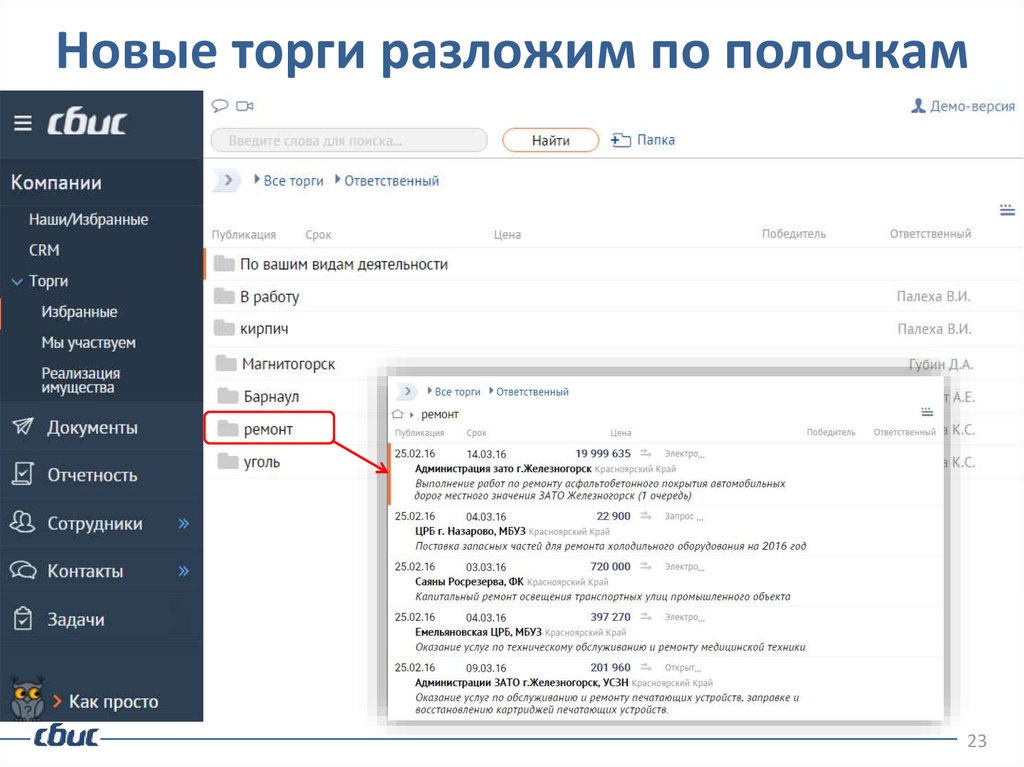Click the Папка add-folder button

click(643, 140)
